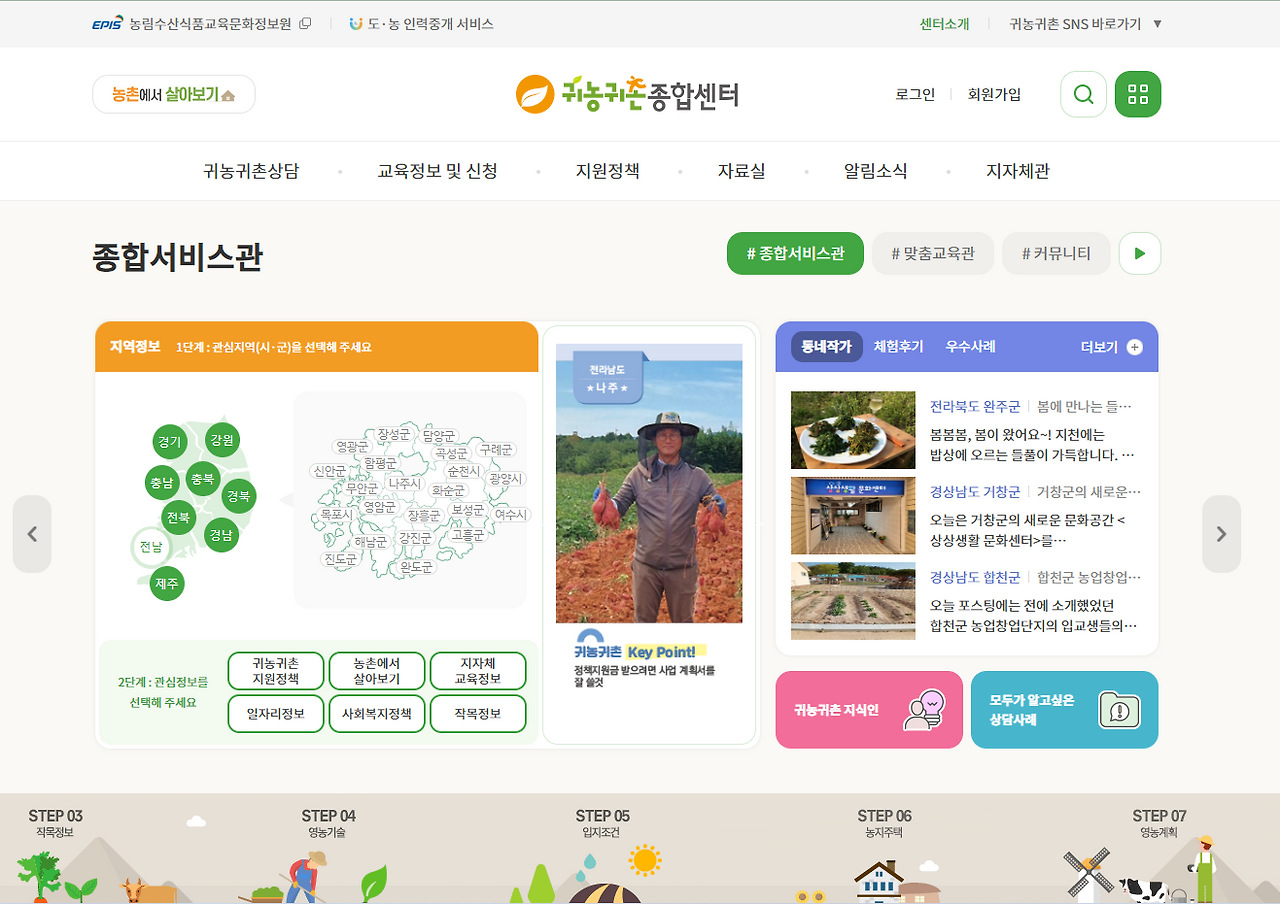The height and width of the screenshot is (904, 1280).
Task: Open the 자료실 menu
Action: pyautogui.click(x=741, y=171)
